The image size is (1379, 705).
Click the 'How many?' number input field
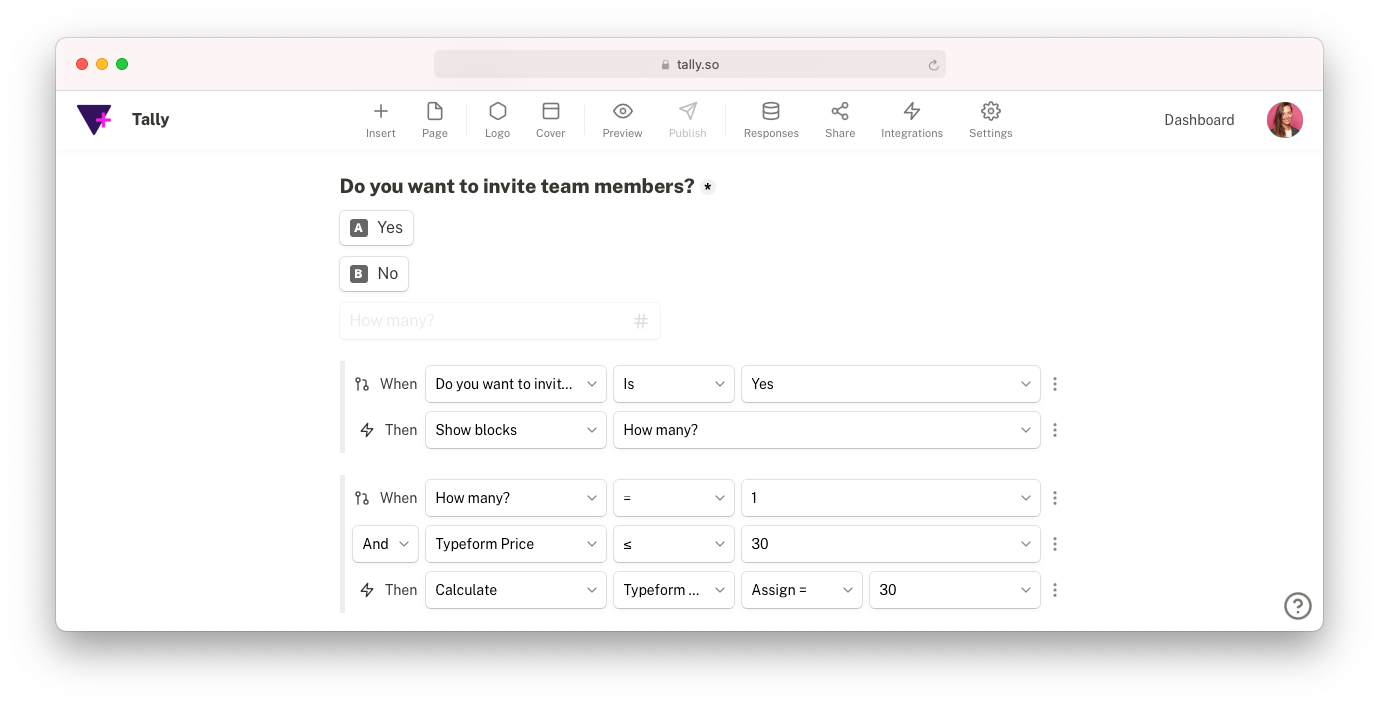[500, 321]
